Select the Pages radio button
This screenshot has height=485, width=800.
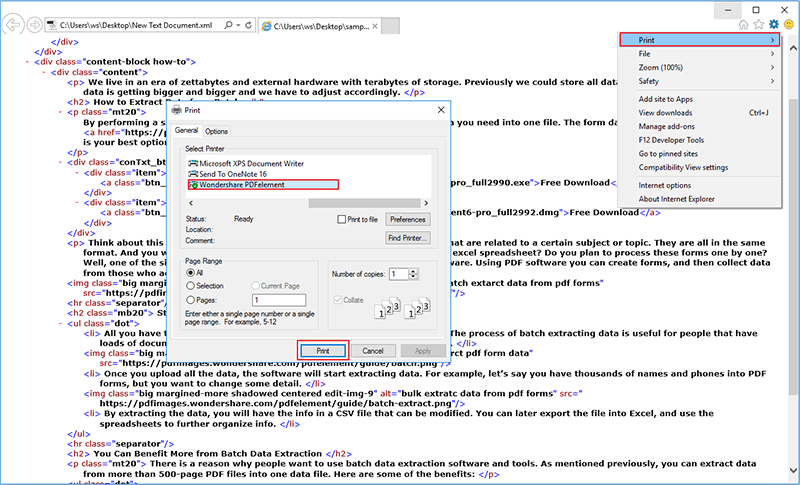pos(191,299)
